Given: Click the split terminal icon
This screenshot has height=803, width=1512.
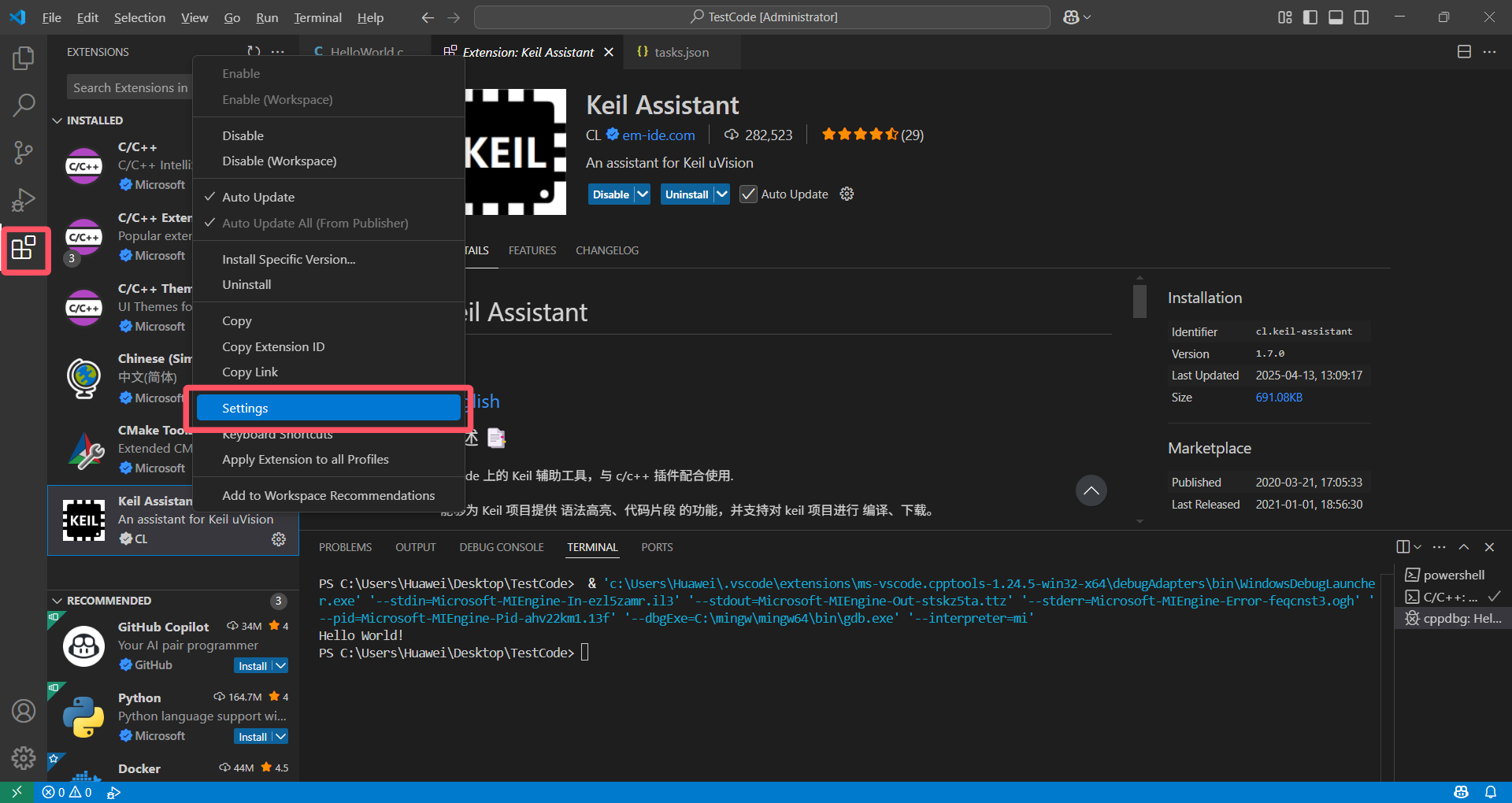Looking at the screenshot, I should pyautogui.click(x=1403, y=547).
